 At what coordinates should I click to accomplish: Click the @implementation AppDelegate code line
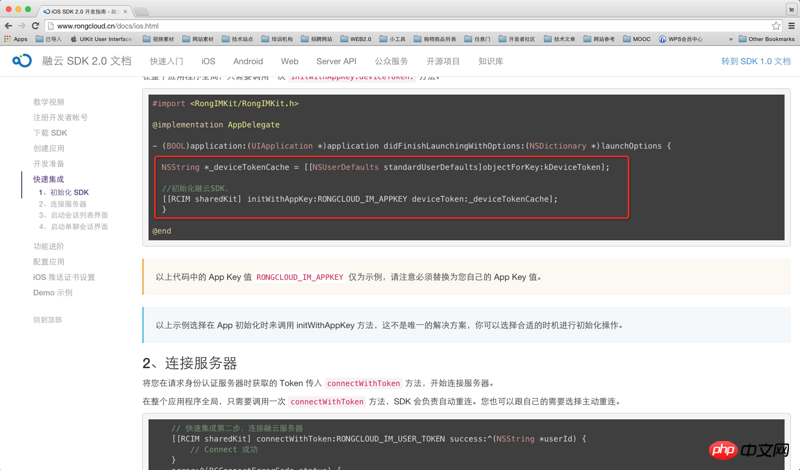click(x=216, y=125)
